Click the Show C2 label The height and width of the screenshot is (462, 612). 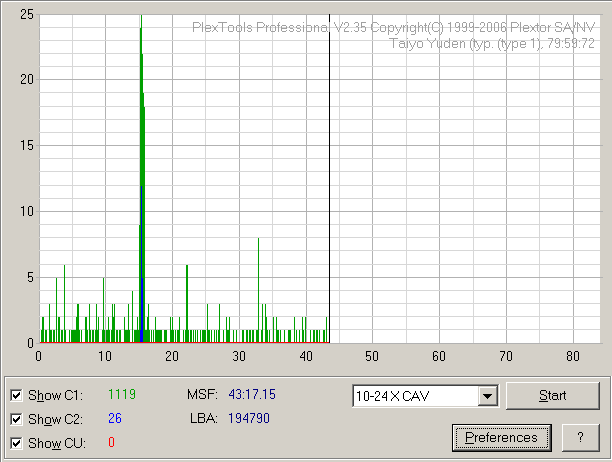pyautogui.click(x=55, y=419)
